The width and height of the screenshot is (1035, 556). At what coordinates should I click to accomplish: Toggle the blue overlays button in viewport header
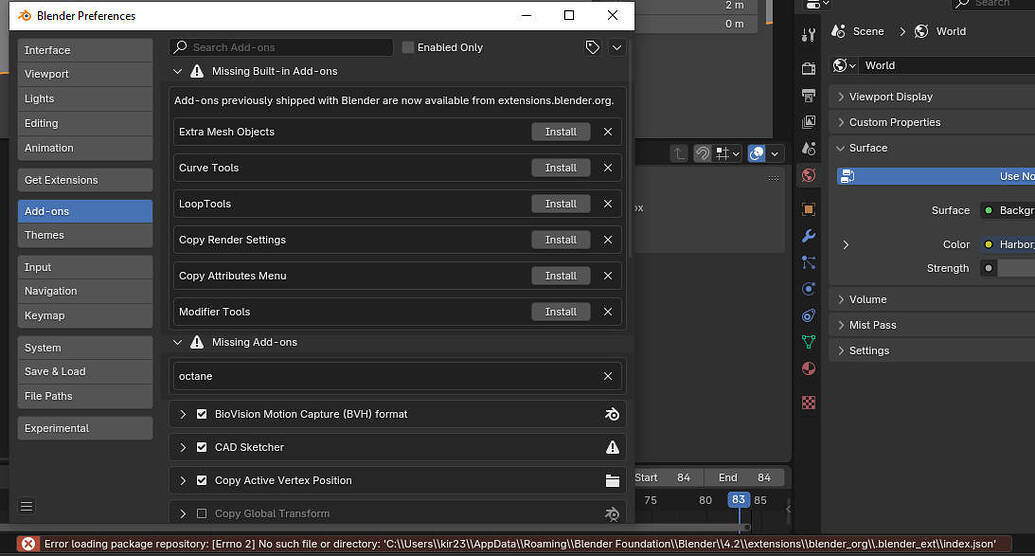pyautogui.click(x=756, y=154)
